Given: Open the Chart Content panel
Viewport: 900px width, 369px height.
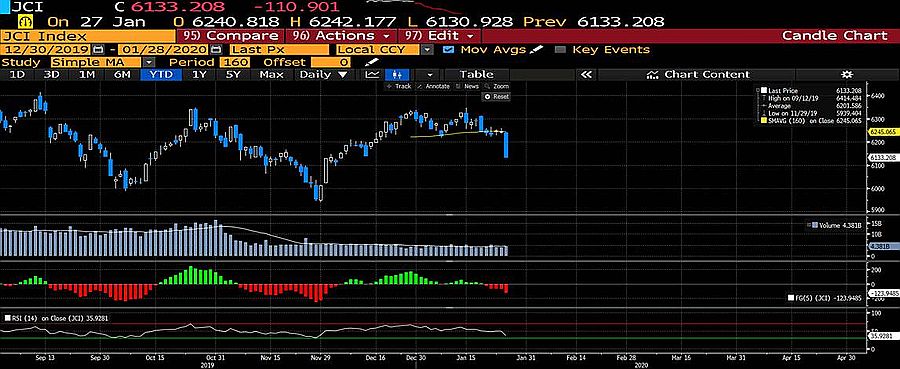Looking at the screenshot, I should pyautogui.click(x=697, y=75).
